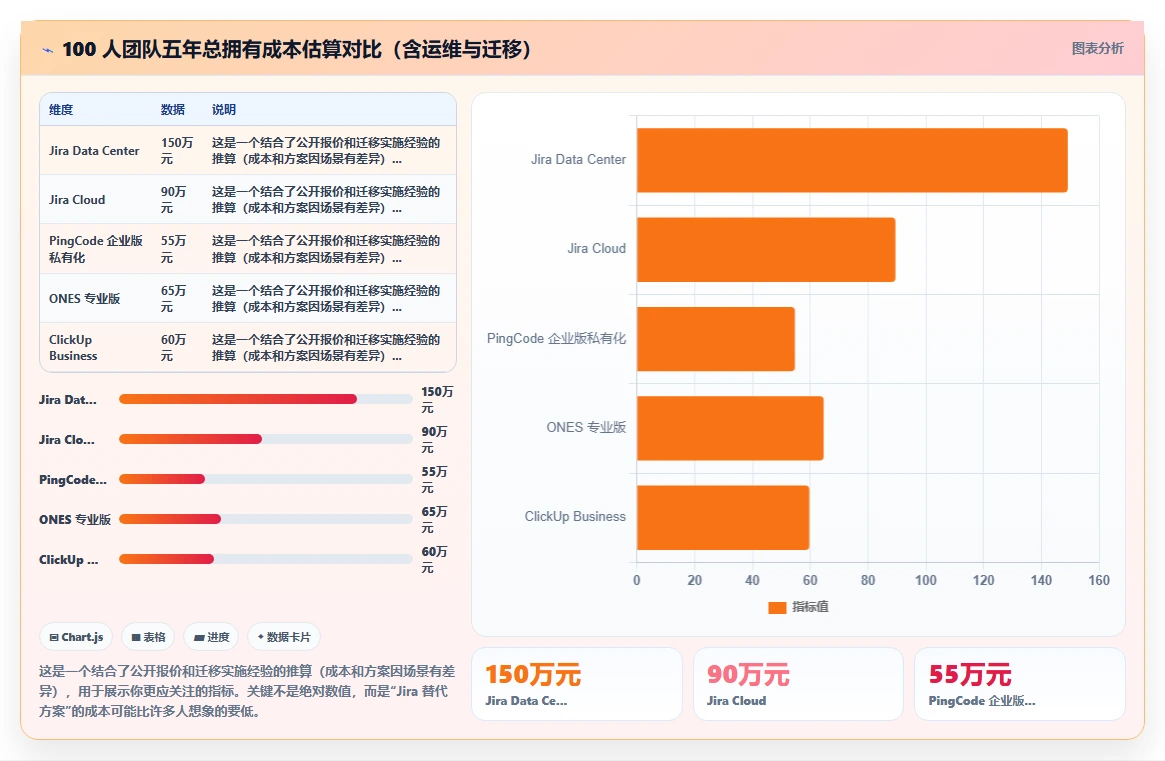Click the 0 axis tick label
Screen dimensions: 1165x761
point(637,580)
